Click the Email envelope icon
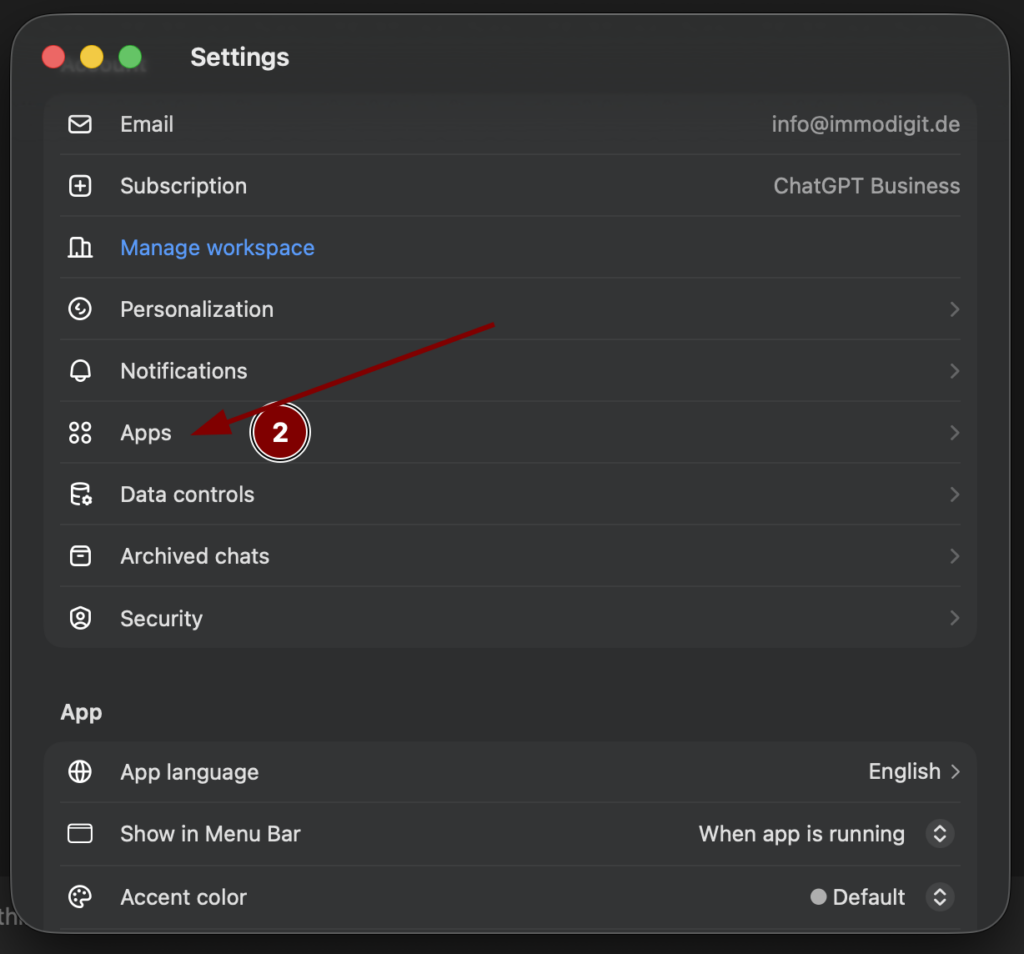 click(80, 125)
